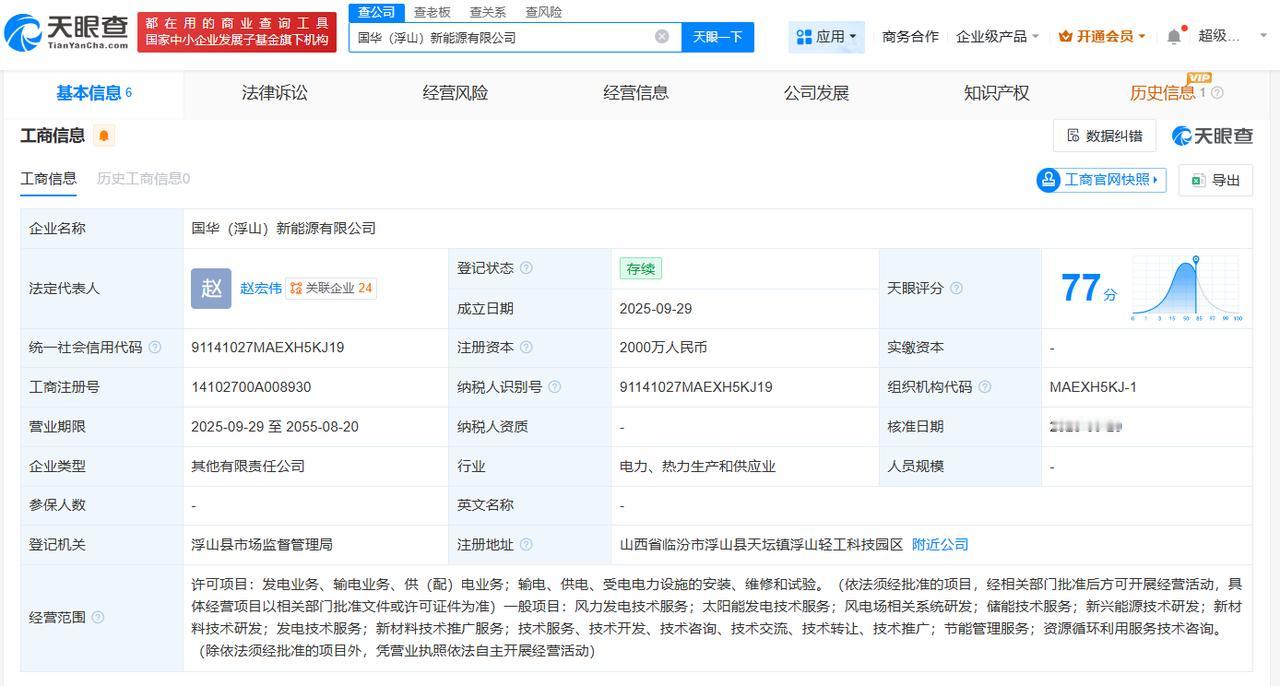Screen dimensions: 1280x686
Task: Open the 赵宏伟 legal representative link
Action: pyautogui.click(x=260, y=288)
